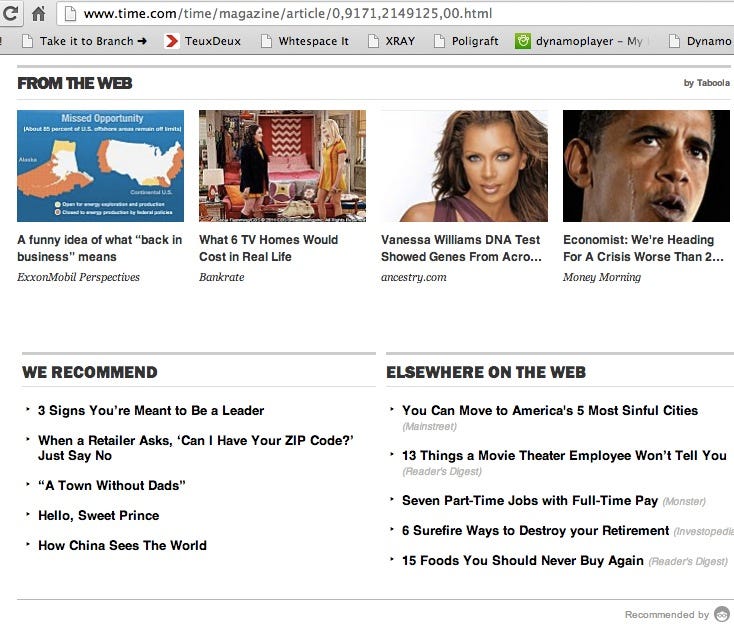This screenshot has width=734, height=624.
Task: Open the XRAY bookmark
Action: tap(391, 41)
